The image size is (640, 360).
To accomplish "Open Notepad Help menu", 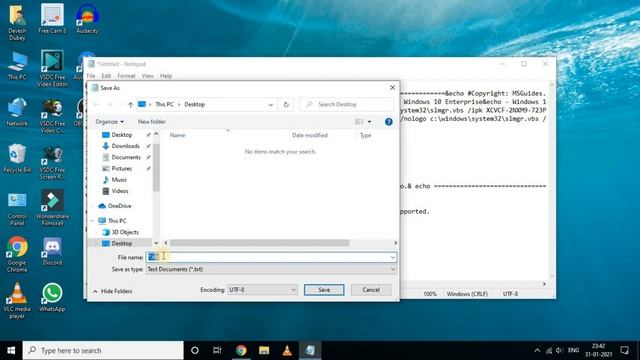I will (x=166, y=76).
